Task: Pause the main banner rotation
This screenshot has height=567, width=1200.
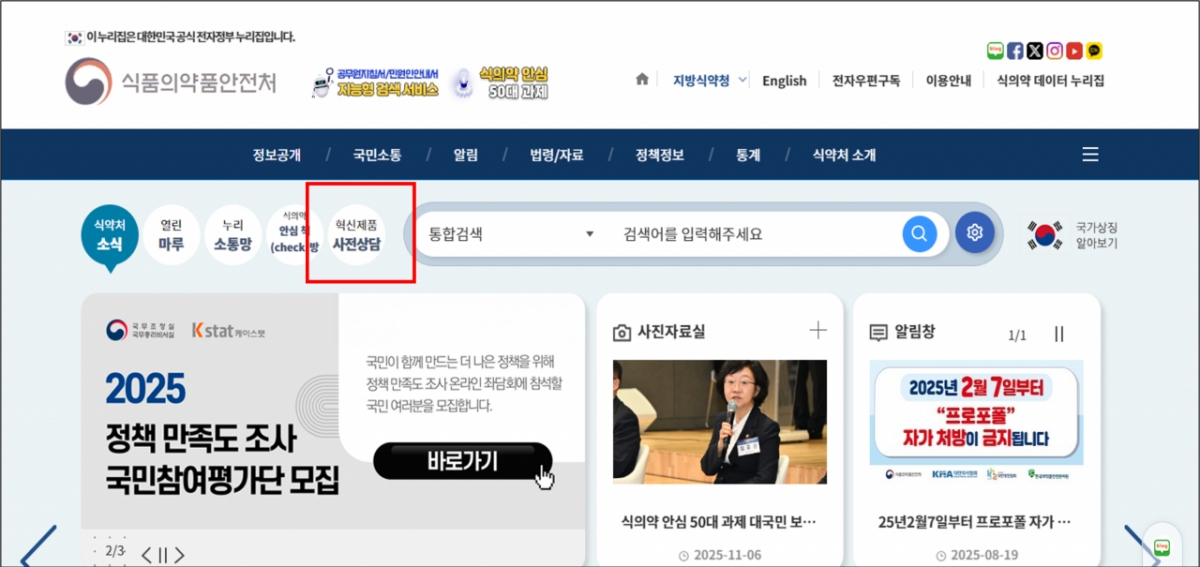Action: coord(163,554)
